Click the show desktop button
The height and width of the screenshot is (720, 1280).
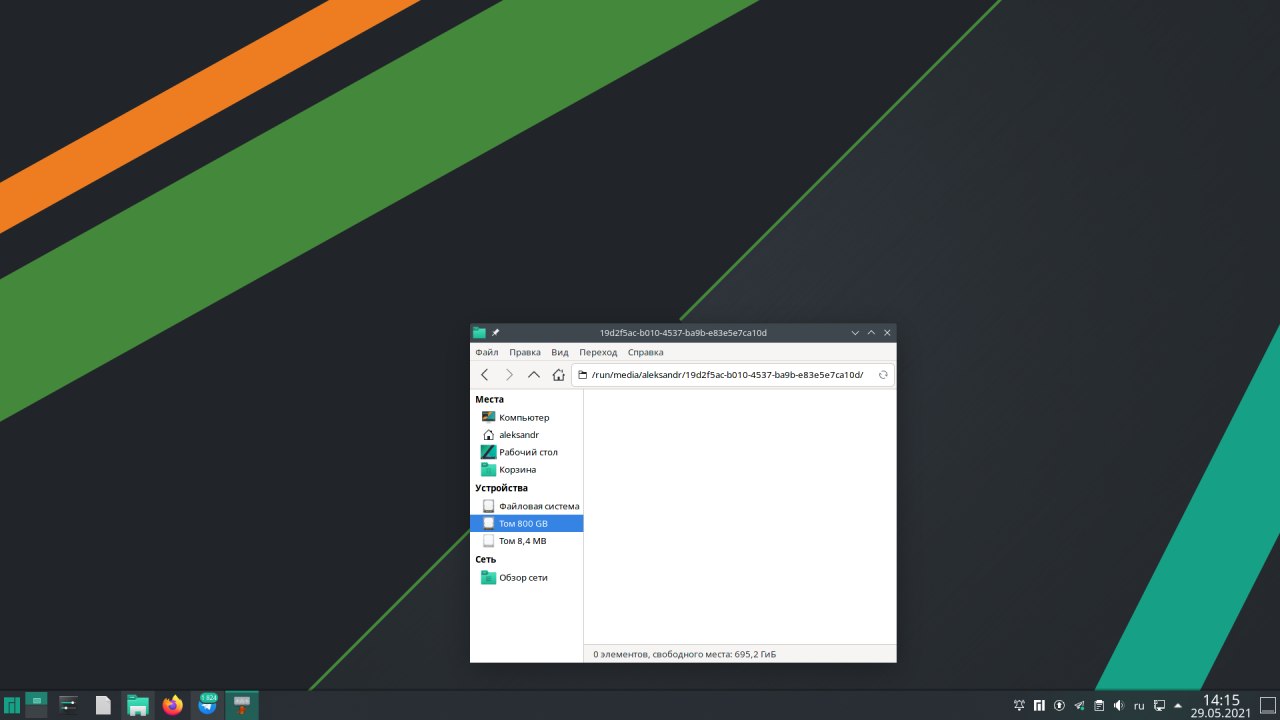(x=1267, y=705)
